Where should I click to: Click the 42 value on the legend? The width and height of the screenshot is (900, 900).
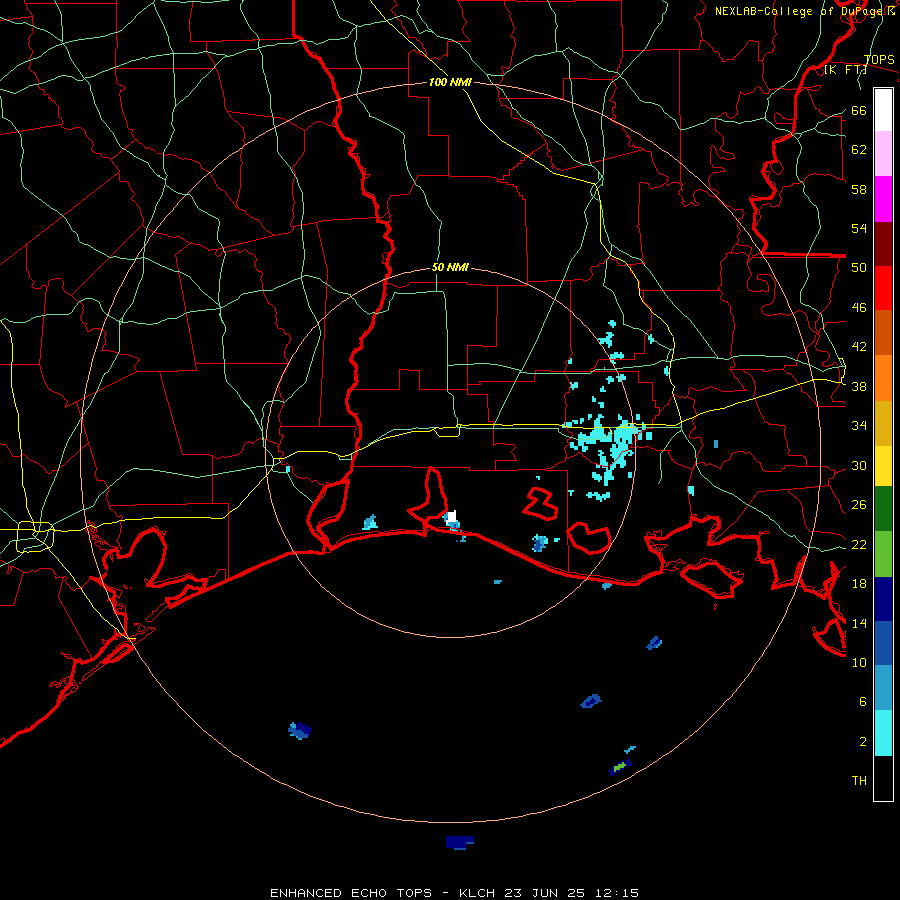[859, 347]
